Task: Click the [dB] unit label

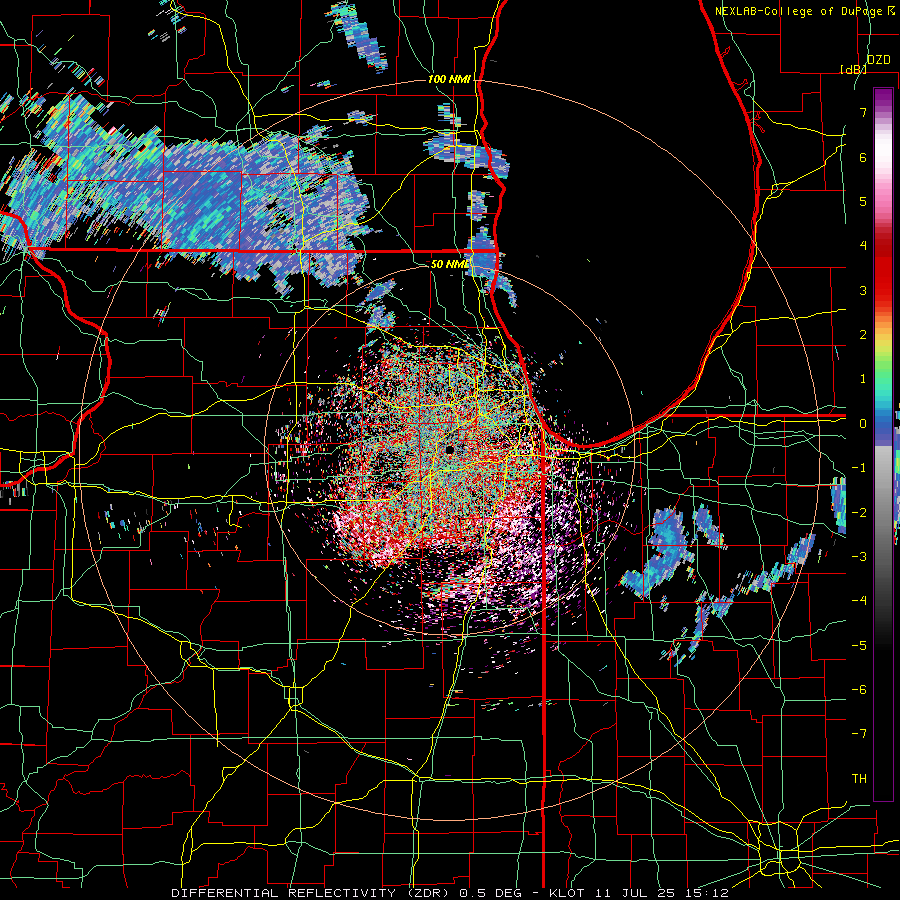Action: [853, 69]
